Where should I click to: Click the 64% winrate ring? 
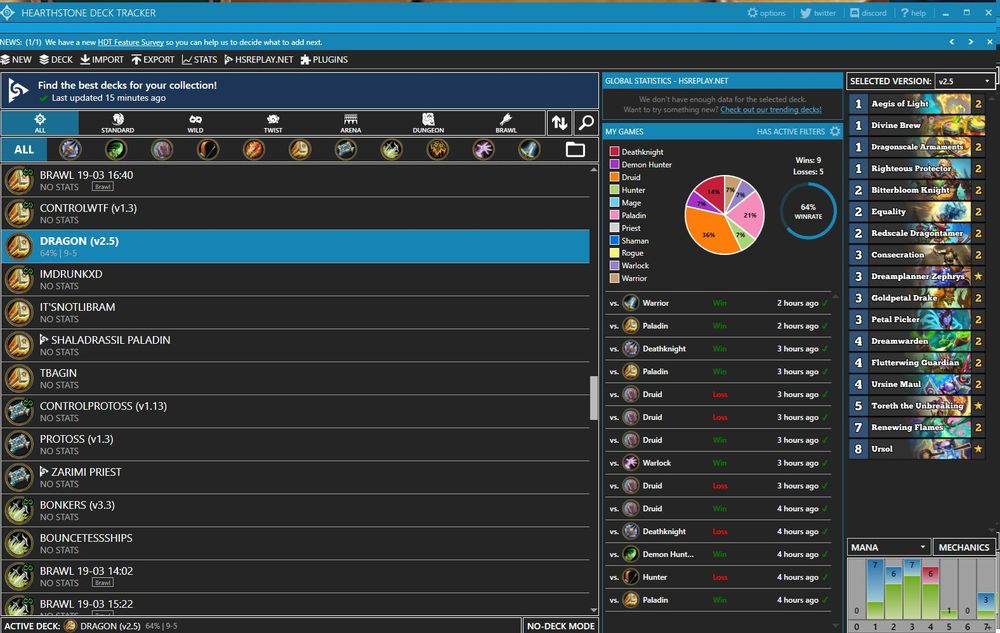pyautogui.click(x=808, y=211)
